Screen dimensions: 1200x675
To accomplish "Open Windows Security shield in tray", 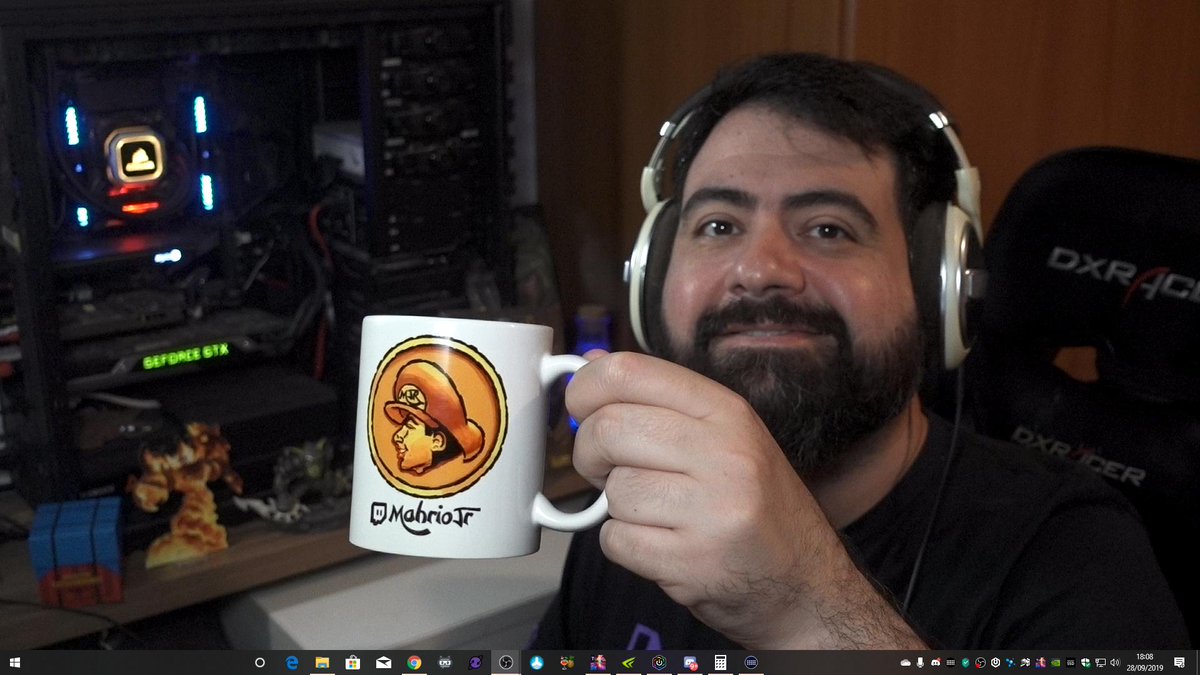I will pos(1085,662).
